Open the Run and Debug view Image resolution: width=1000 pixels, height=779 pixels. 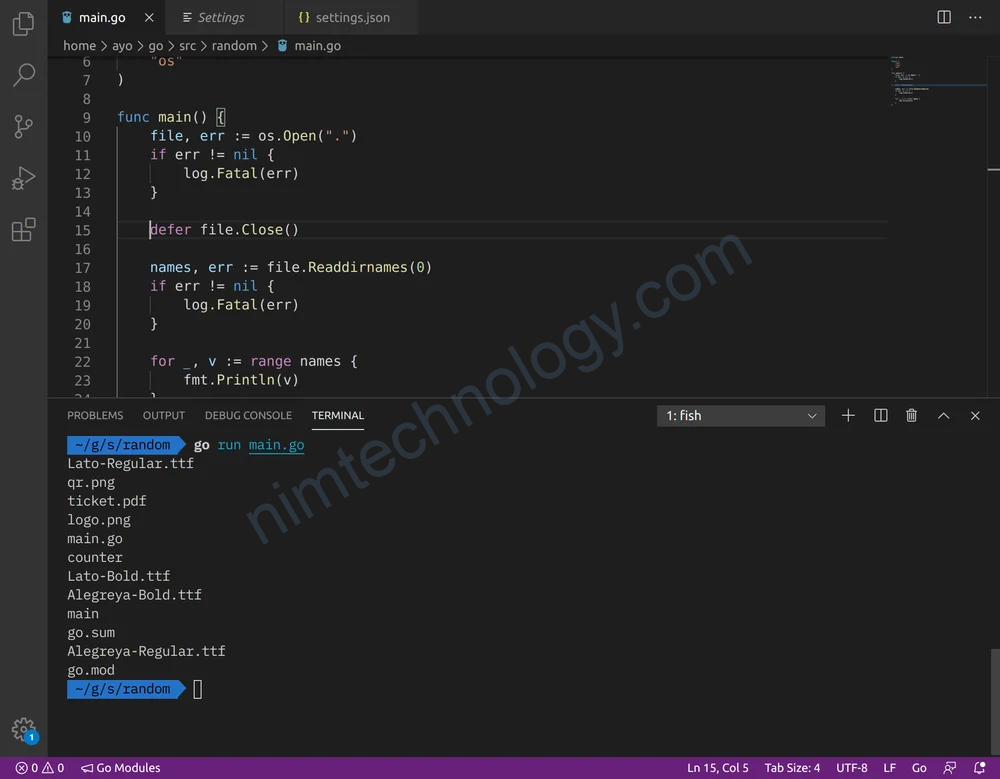pos(23,178)
